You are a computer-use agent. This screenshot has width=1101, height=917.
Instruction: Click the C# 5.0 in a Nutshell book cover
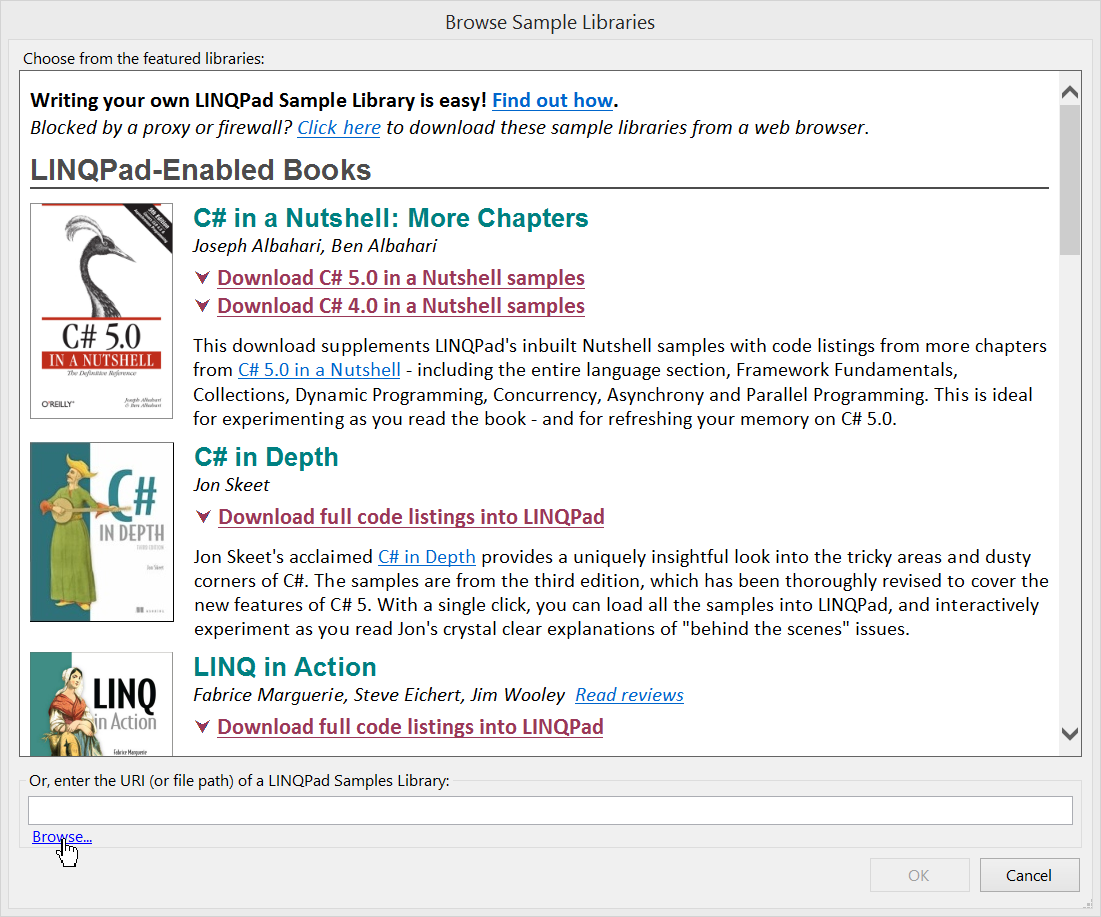102,311
